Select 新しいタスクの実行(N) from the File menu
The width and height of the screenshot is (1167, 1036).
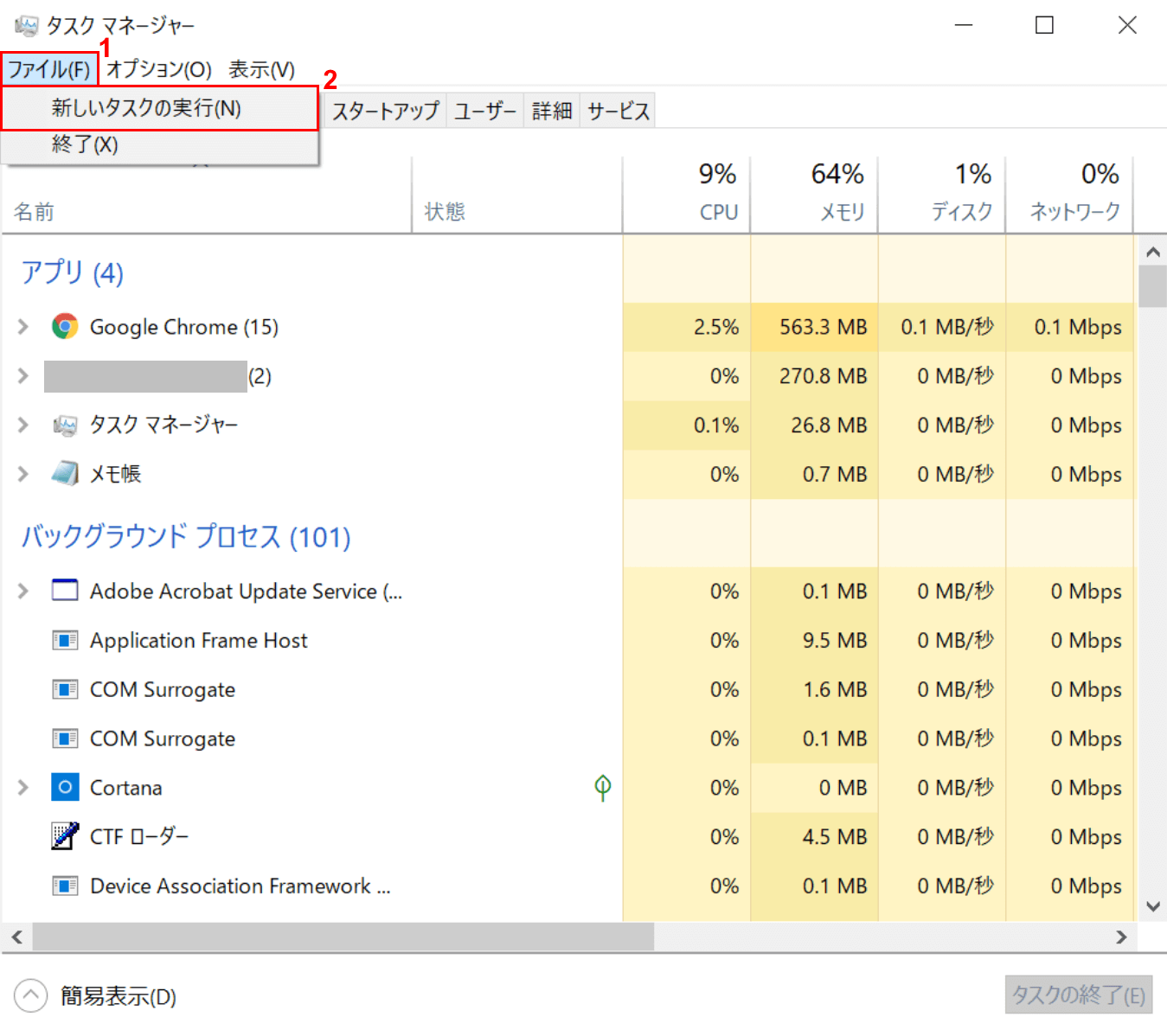[x=146, y=108]
